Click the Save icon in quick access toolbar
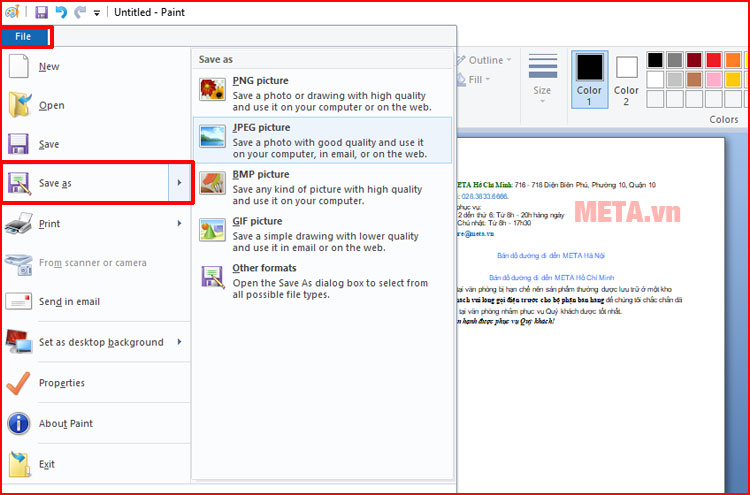Viewport: 750px width, 495px height. (41, 13)
